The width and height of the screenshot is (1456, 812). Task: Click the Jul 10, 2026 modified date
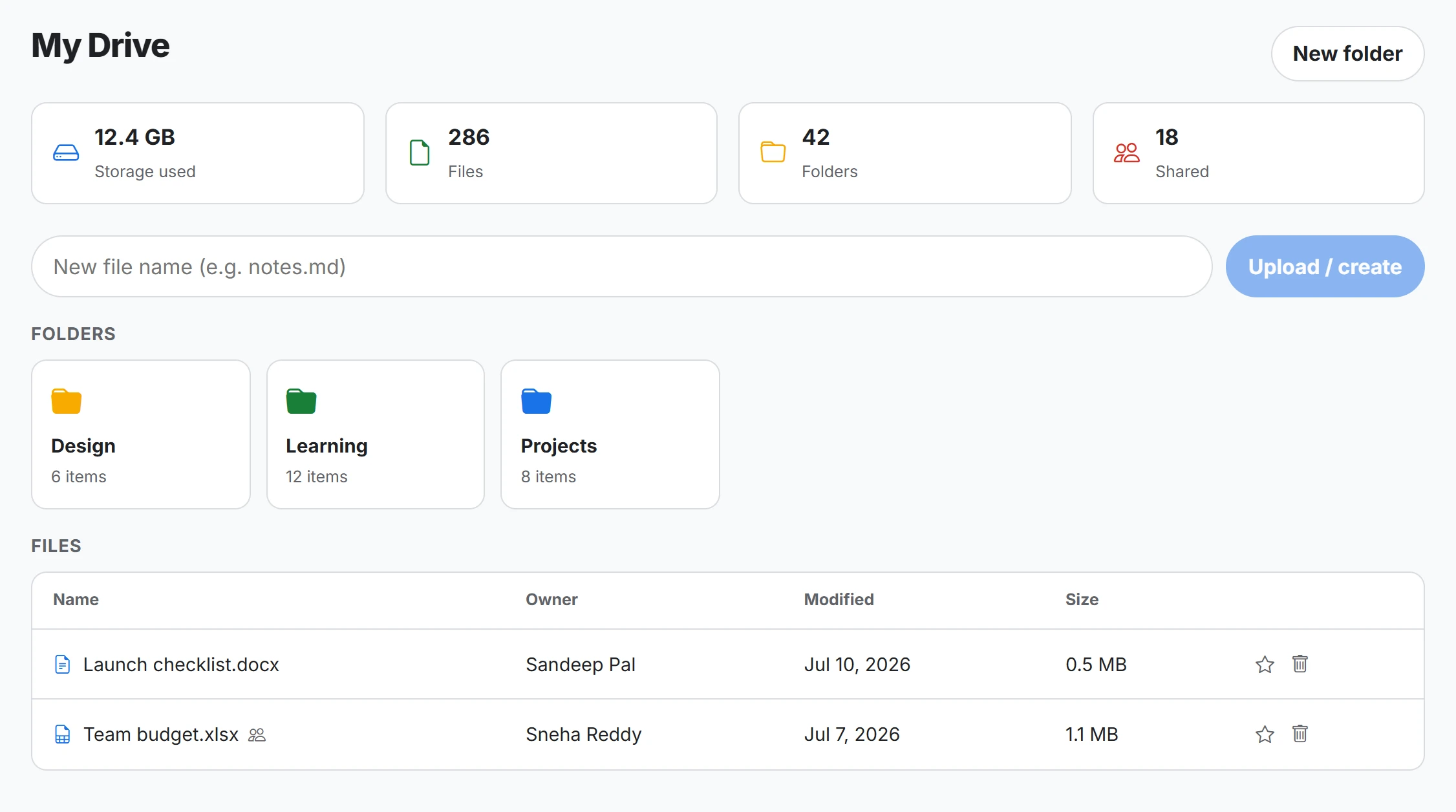857,665
